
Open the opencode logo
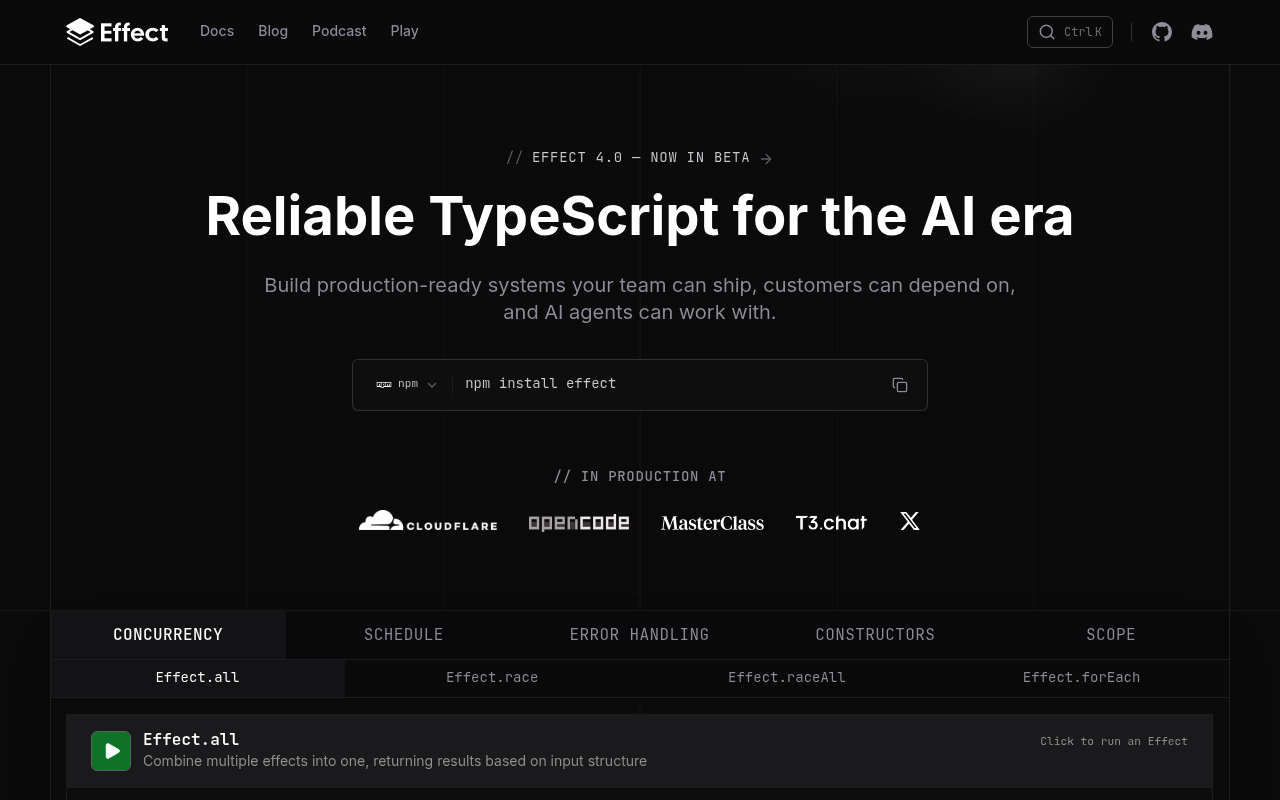pyautogui.click(x=579, y=522)
